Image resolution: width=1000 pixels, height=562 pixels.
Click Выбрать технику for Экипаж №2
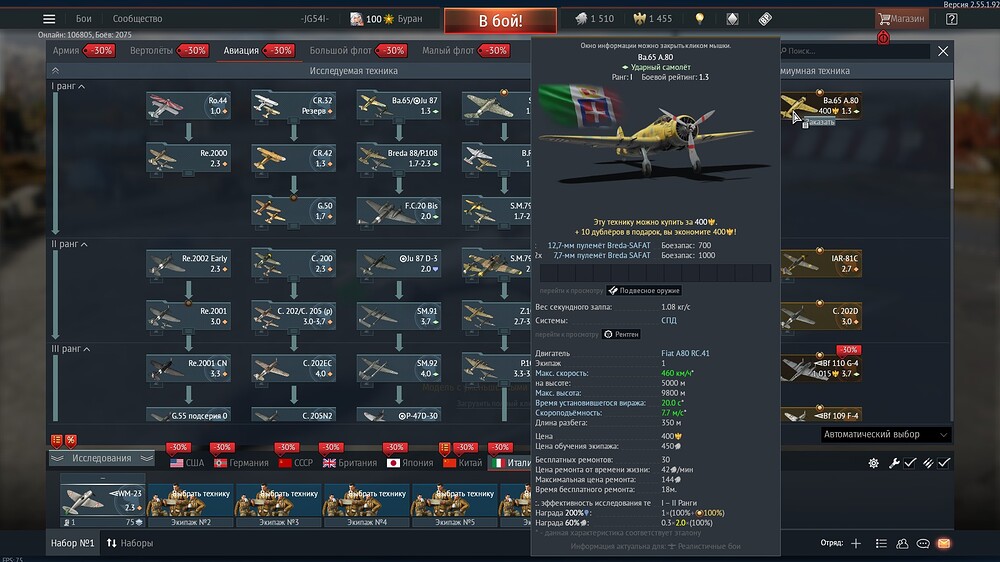pyautogui.click(x=191, y=500)
